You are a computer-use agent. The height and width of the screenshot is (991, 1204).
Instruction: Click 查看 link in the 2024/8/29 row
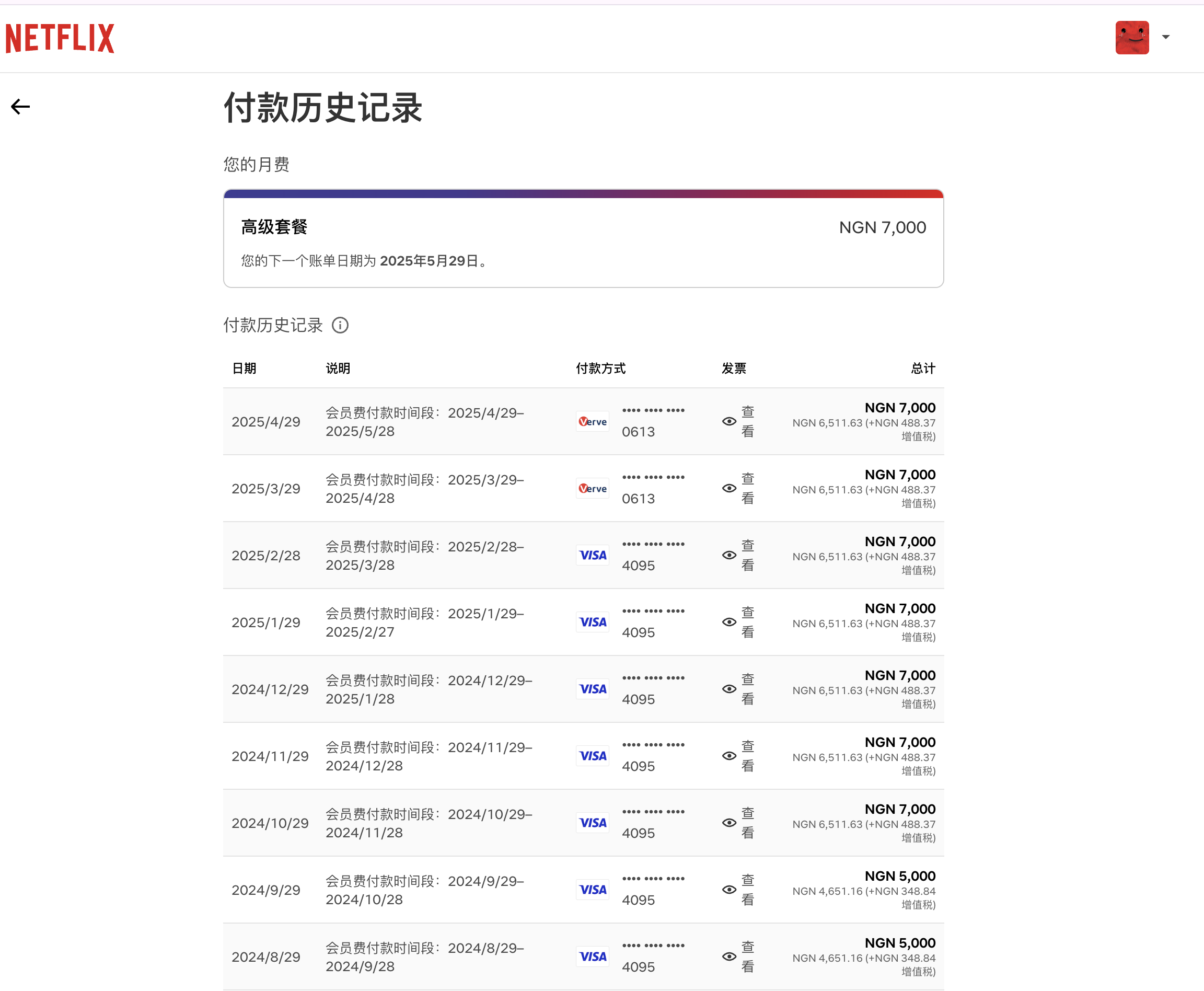coord(747,956)
